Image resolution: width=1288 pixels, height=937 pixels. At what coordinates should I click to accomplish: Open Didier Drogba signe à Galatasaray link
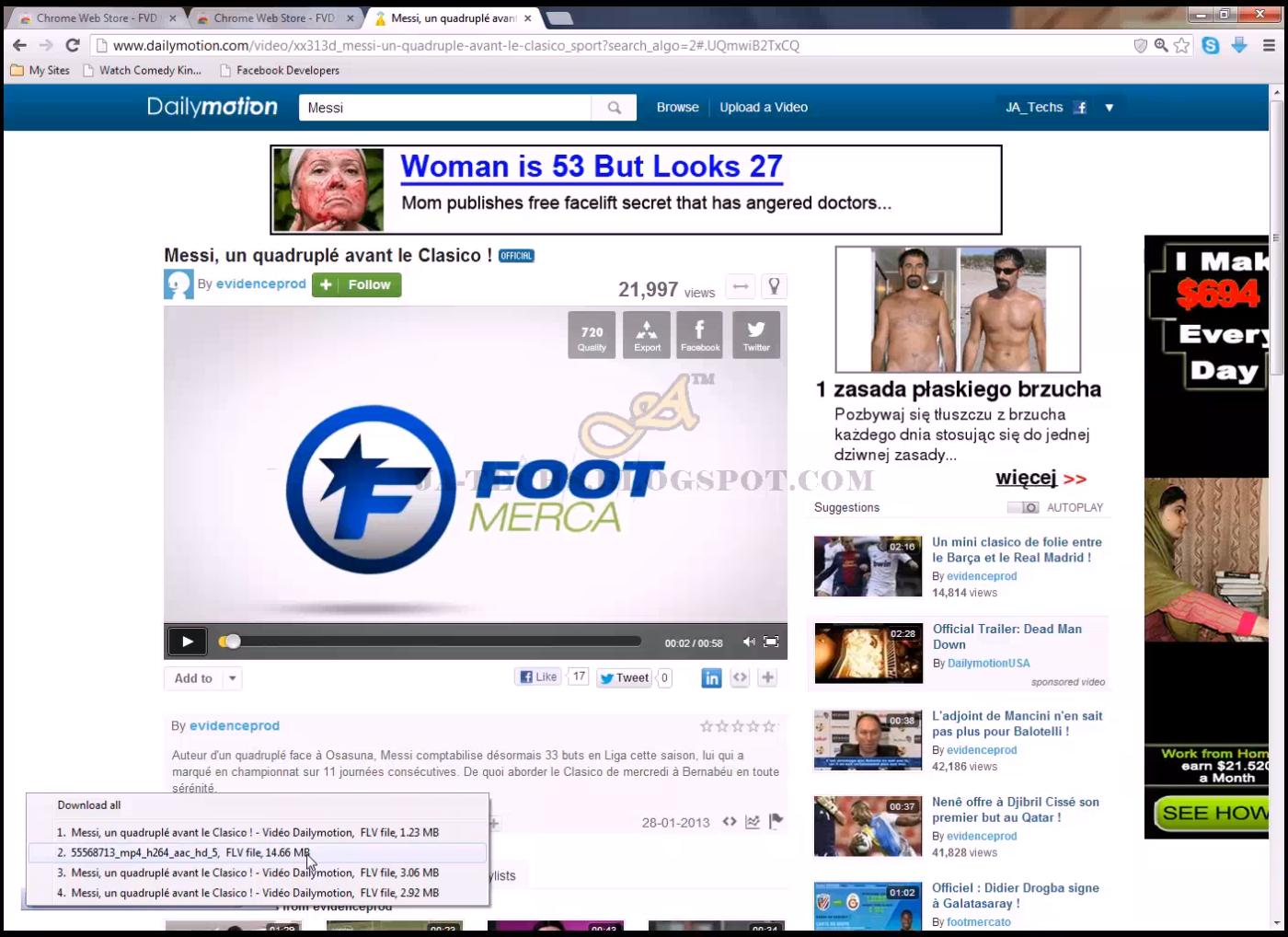pyautogui.click(x=1016, y=896)
